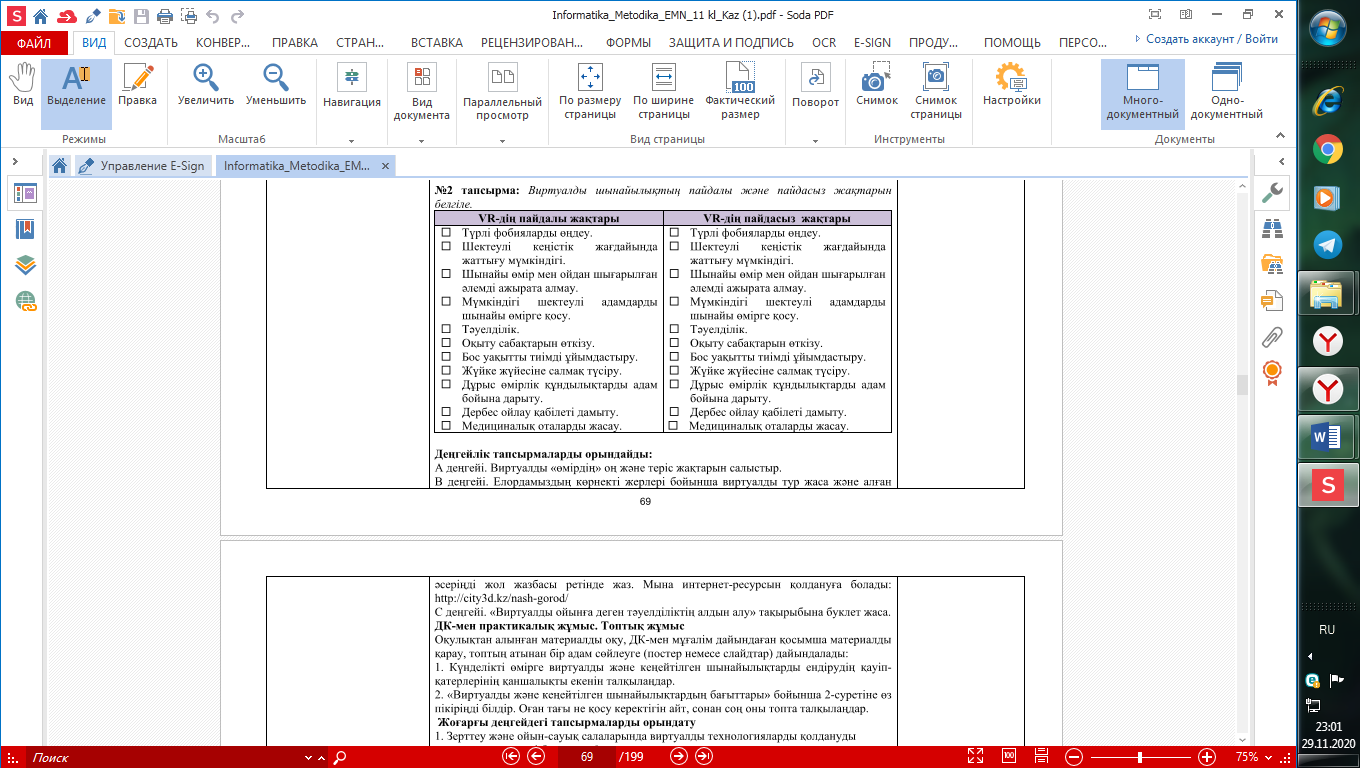Screen dimensions: 1360x768
Task: Open Настройки settings gear
Action: tap(1012, 85)
